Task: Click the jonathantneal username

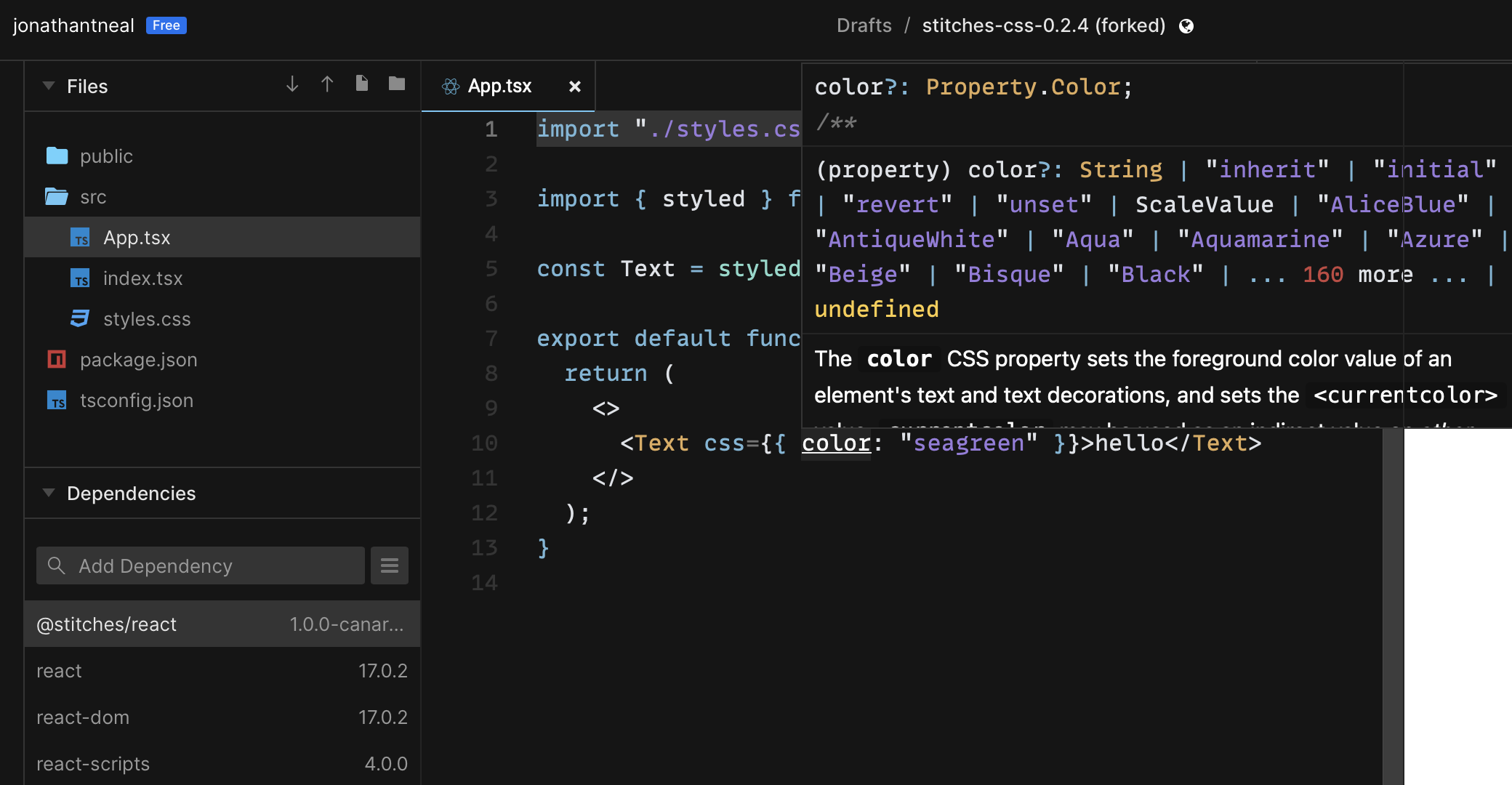Action: coord(73,25)
